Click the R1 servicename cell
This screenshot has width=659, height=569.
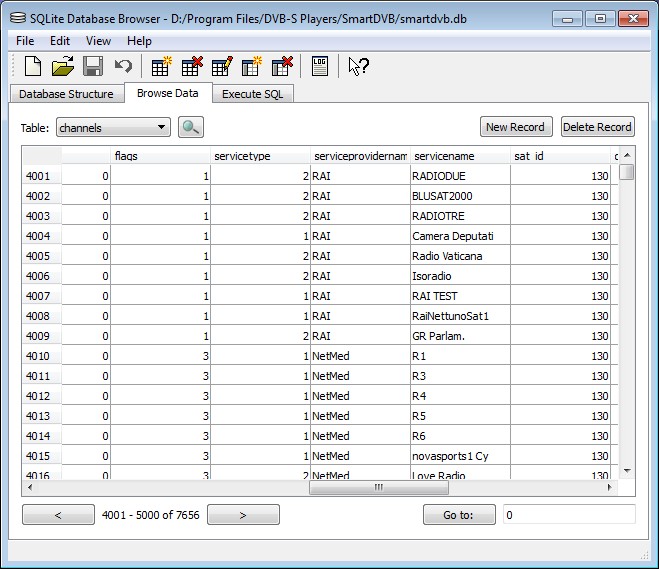(x=461, y=356)
